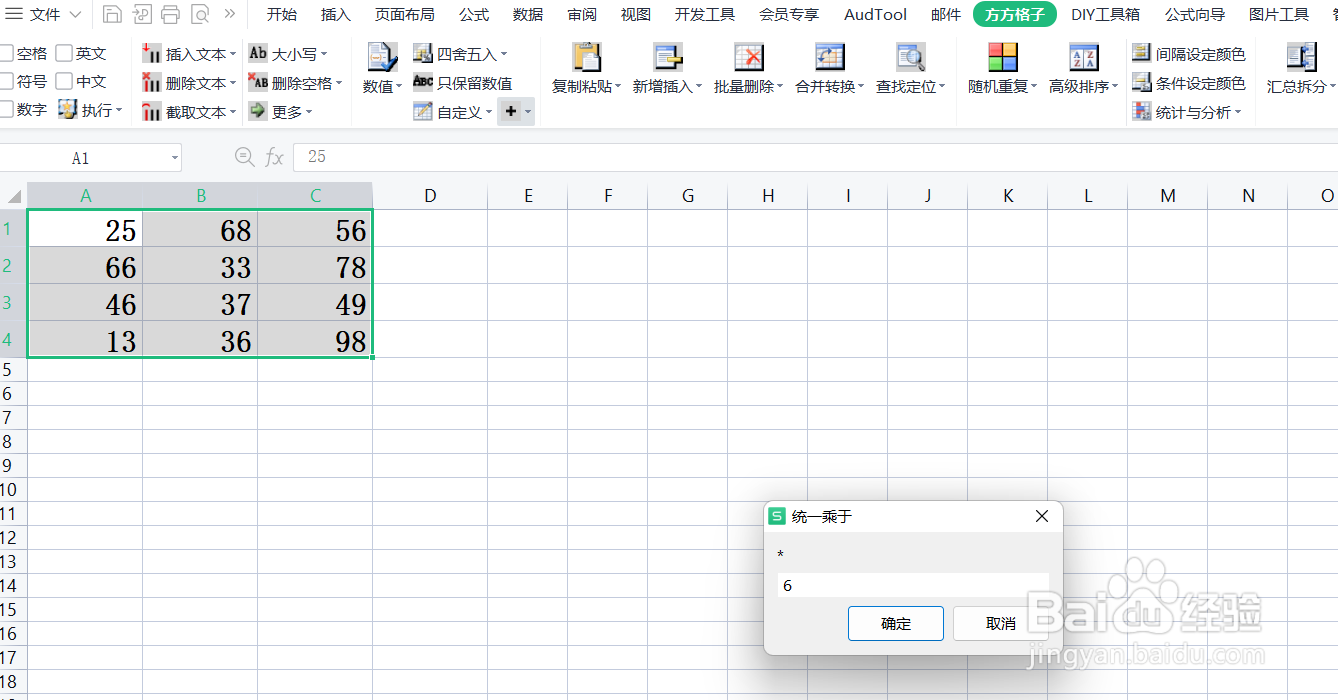Image resolution: width=1338 pixels, height=700 pixels.
Task: Click the 条件设定颜色 button
Action: 1188,82
